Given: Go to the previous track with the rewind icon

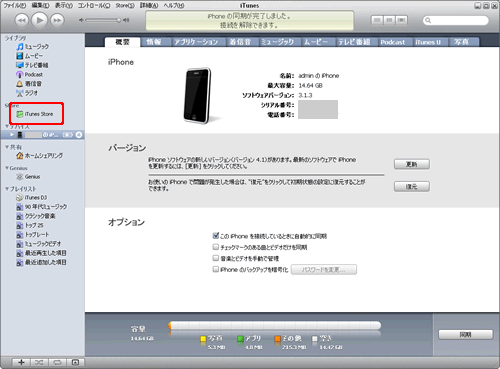Looking at the screenshot, I should pos(22,20).
